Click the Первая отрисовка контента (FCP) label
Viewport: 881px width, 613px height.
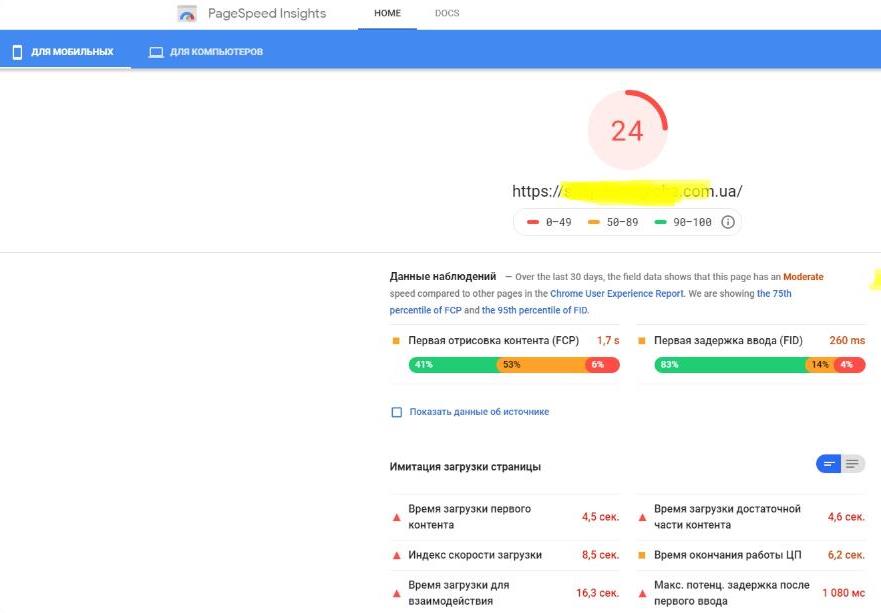pyautogui.click(x=493, y=340)
